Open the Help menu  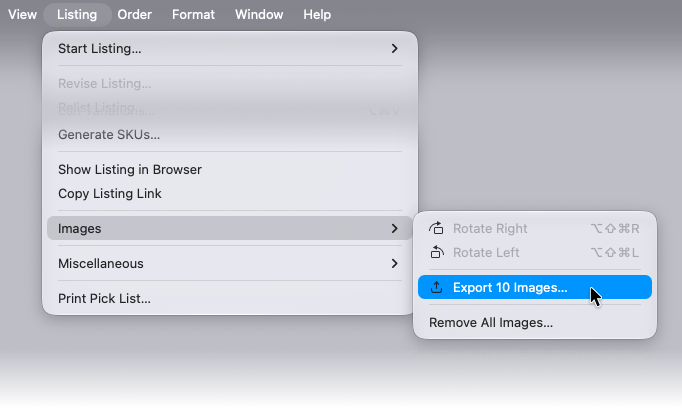click(x=317, y=14)
